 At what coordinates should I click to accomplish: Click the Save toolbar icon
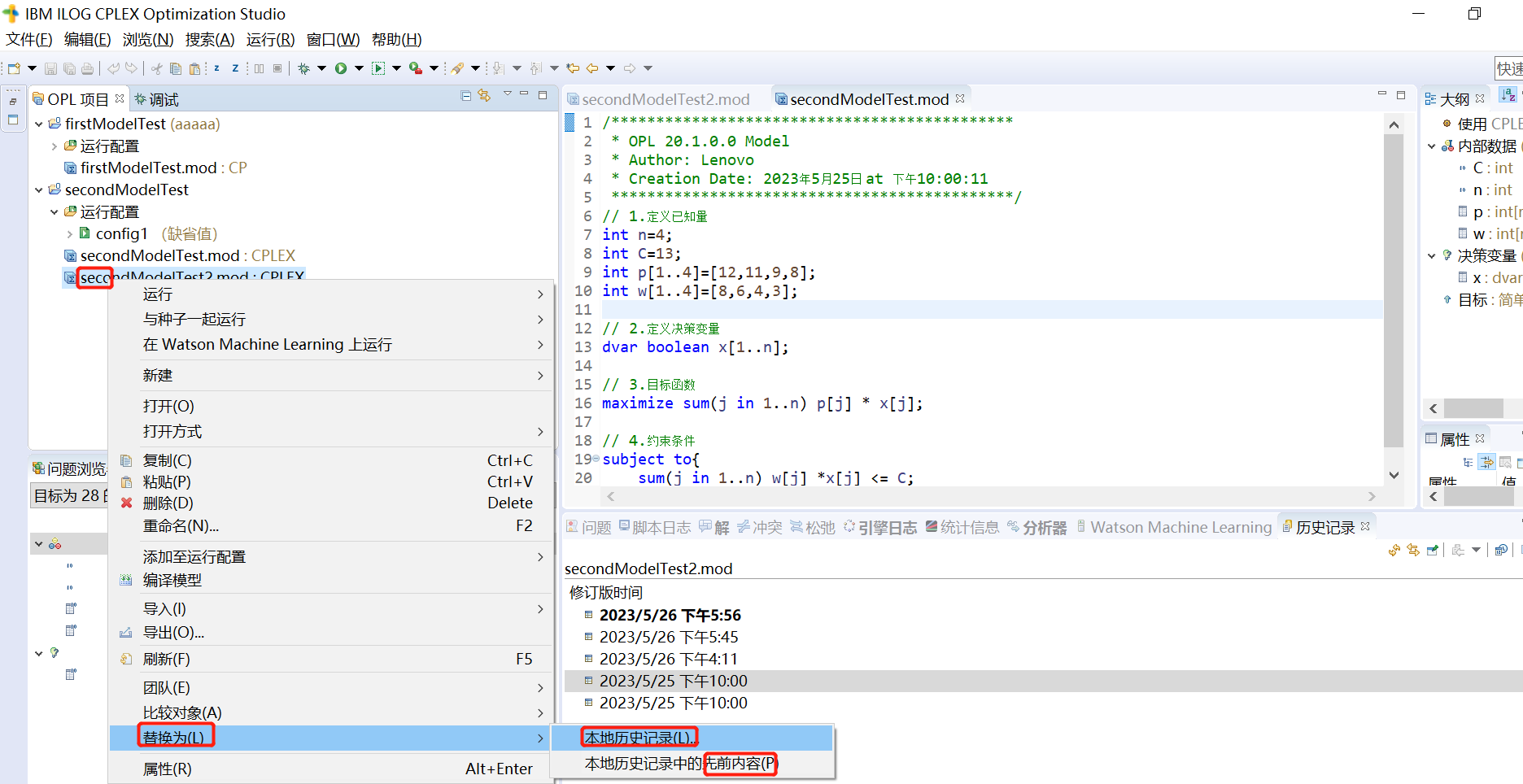tap(50, 68)
